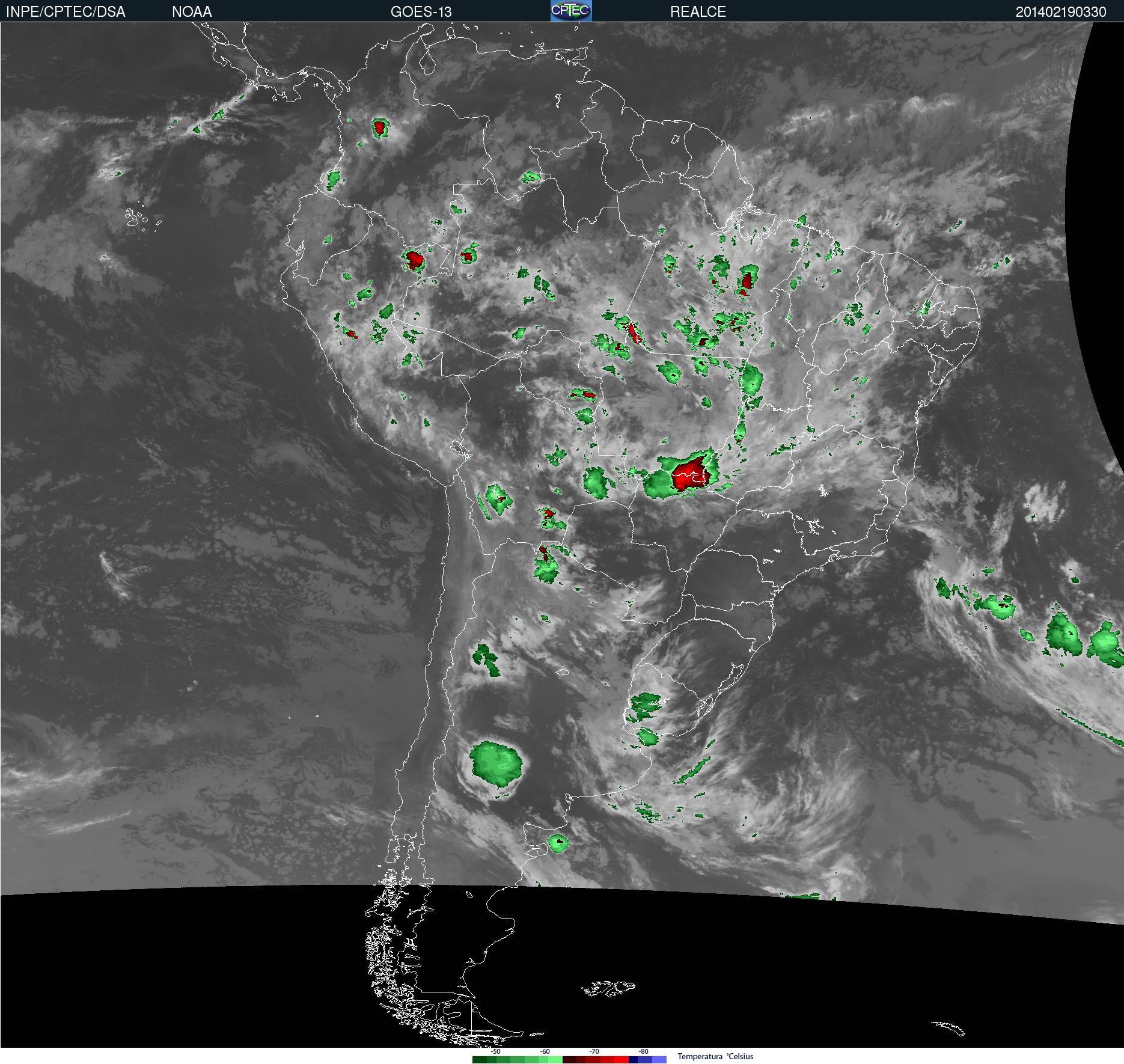Screen dimensions: 1124x1064
Task: Click the -70 legend tick label
Action: pos(594,1051)
